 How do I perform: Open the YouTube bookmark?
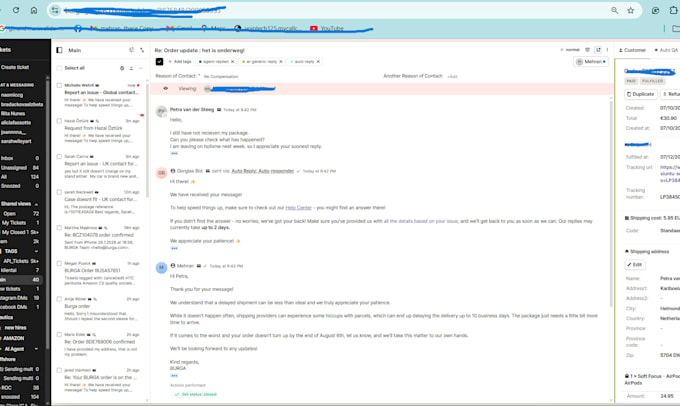coord(327,28)
